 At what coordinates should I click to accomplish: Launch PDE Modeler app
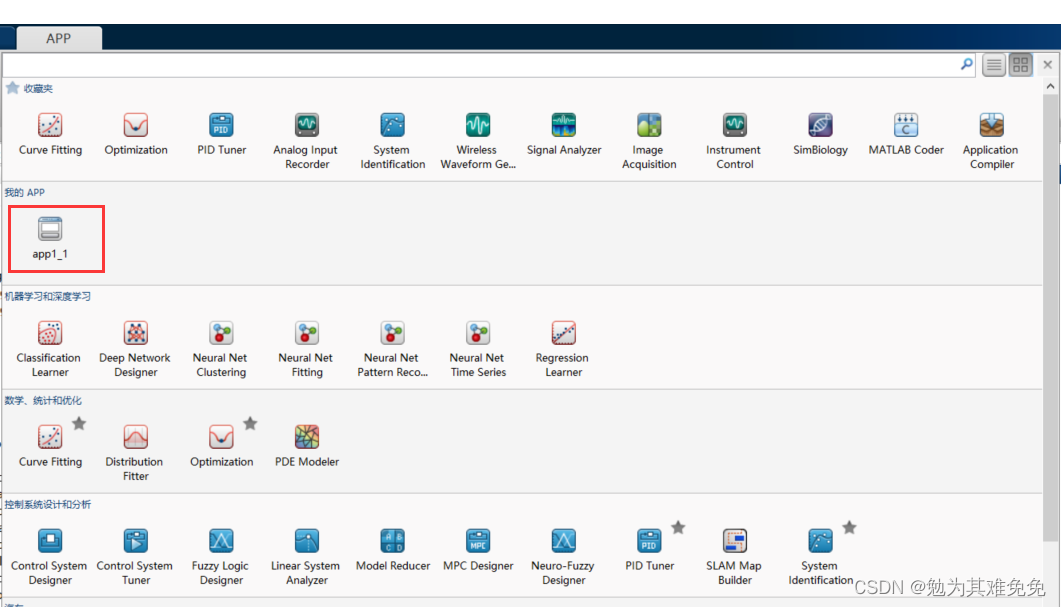(x=307, y=446)
